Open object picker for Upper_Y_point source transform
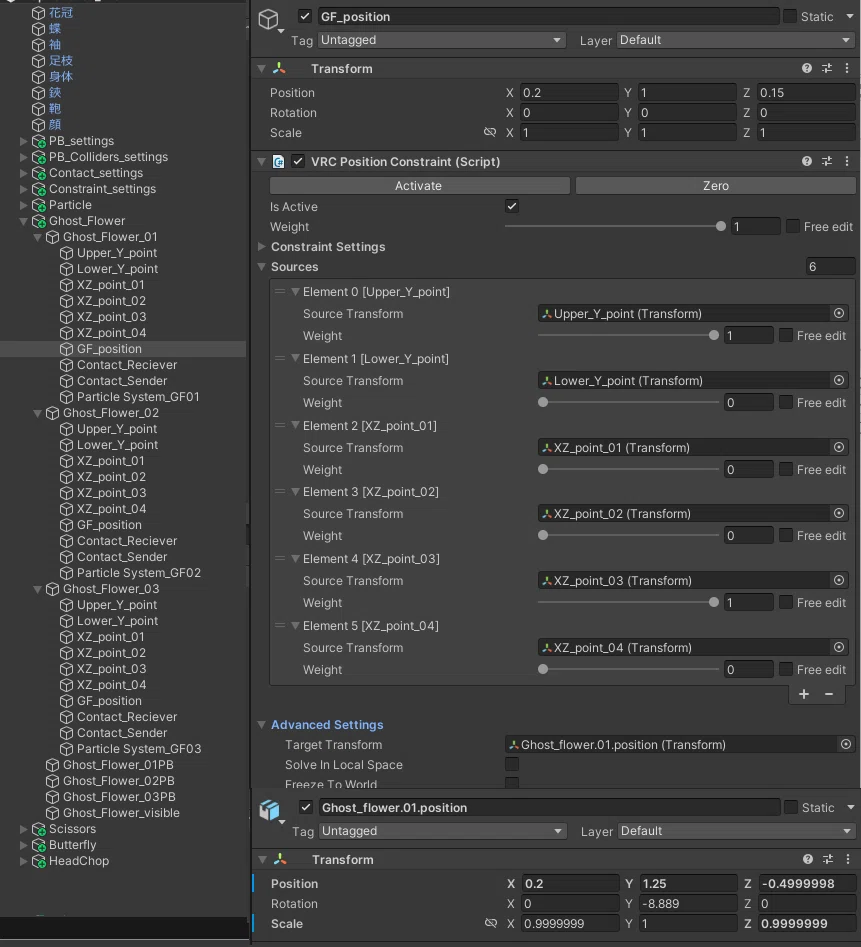 point(839,313)
